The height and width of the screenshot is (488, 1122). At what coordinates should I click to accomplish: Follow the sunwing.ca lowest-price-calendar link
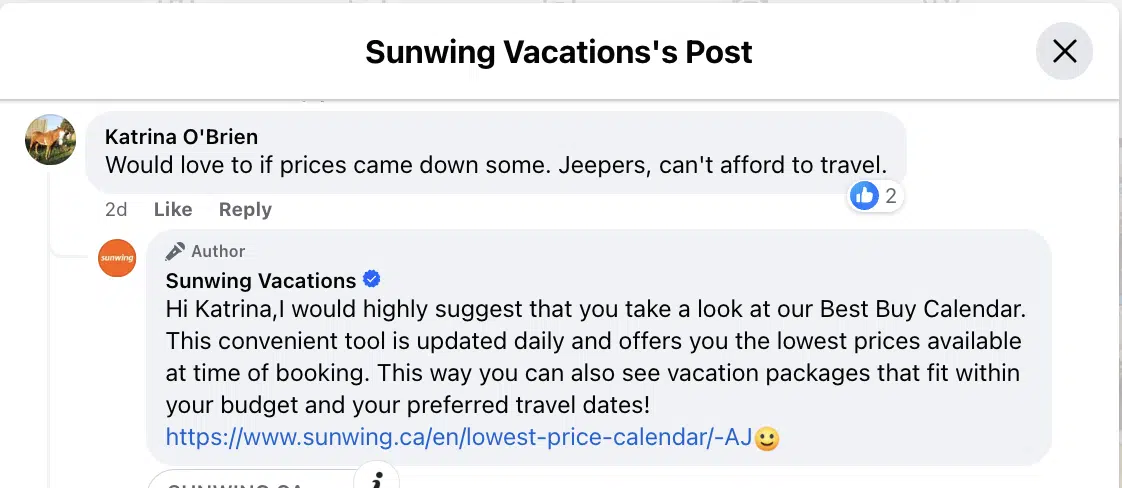tap(457, 437)
